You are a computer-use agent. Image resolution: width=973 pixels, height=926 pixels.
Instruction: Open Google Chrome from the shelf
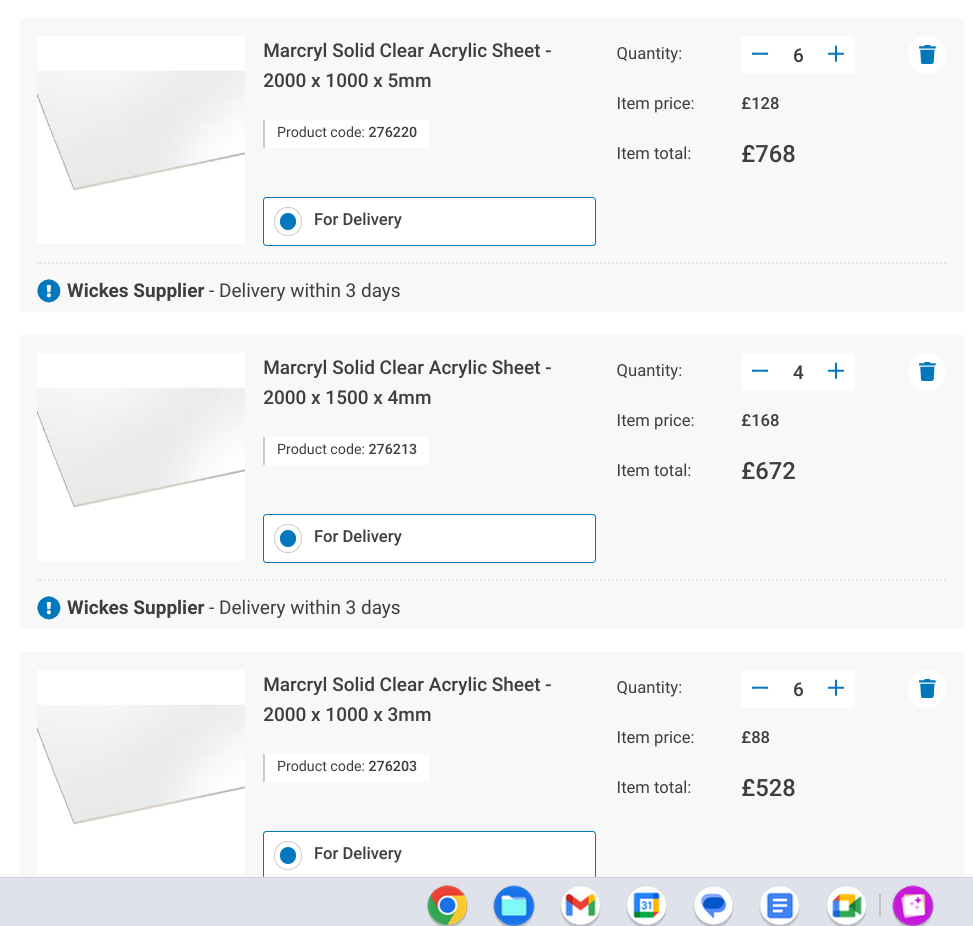(x=447, y=906)
